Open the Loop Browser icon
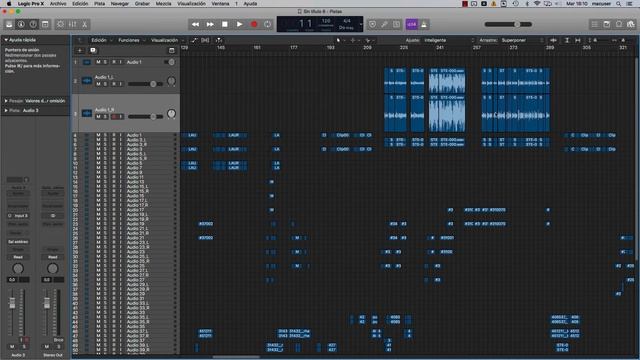640x360 pixels. tap(619, 24)
